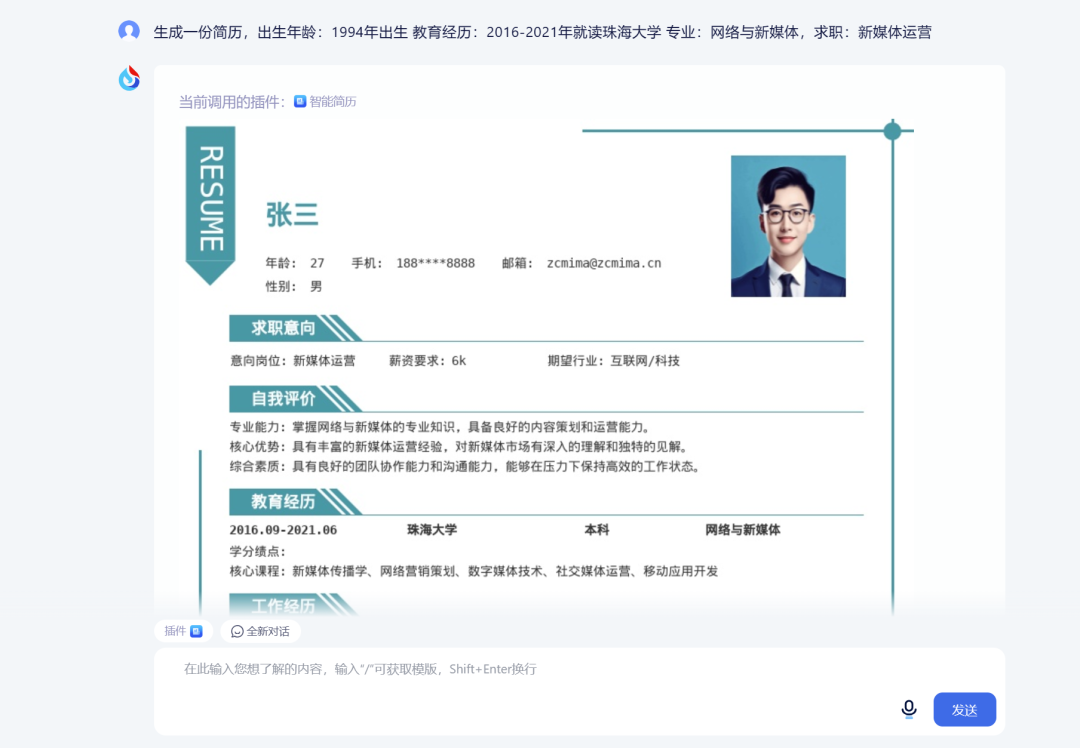Click the 意向岗位：新媒体运营 text
The width and height of the screenshot is (1080, 748).
pyautogui.click(x=293, y=361)
